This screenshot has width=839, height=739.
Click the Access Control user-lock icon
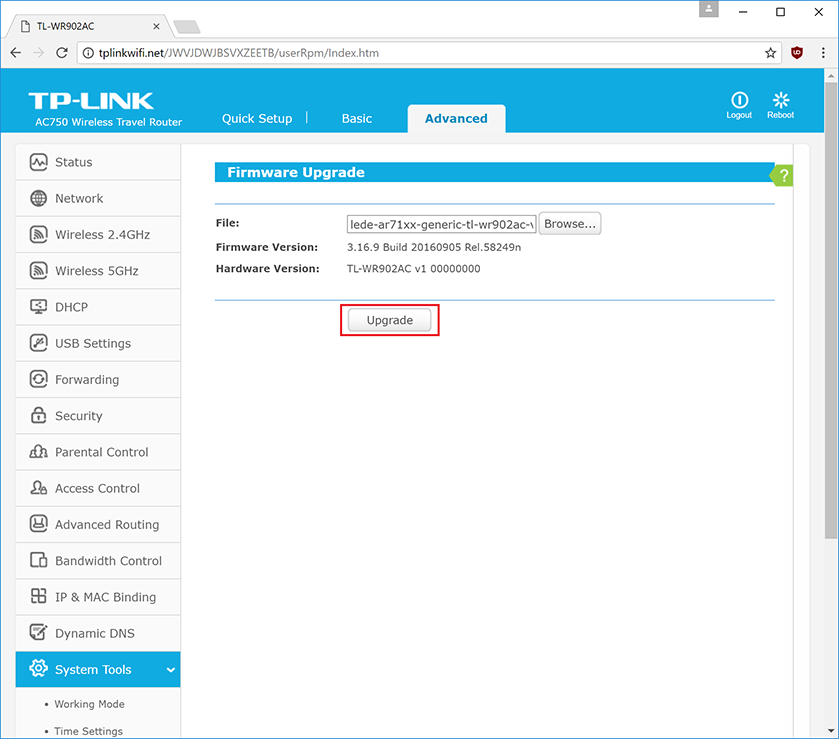pyautogui.click(x=39, y=488)
